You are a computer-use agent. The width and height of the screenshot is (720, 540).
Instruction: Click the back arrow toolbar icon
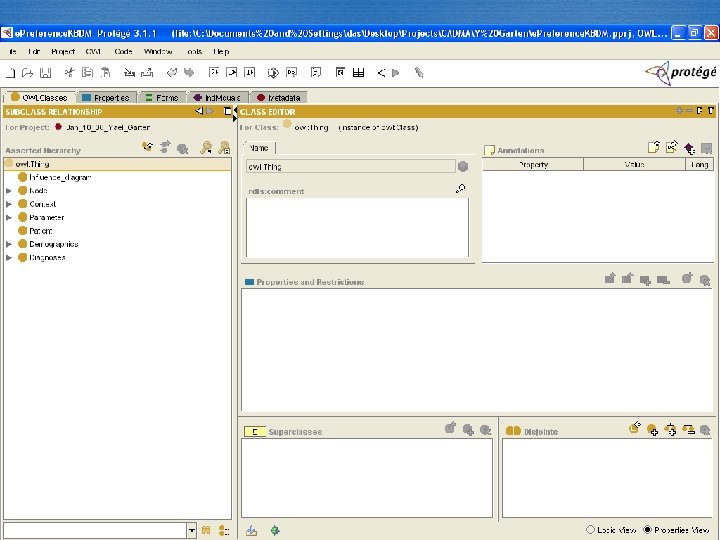(x=381, y=73)
